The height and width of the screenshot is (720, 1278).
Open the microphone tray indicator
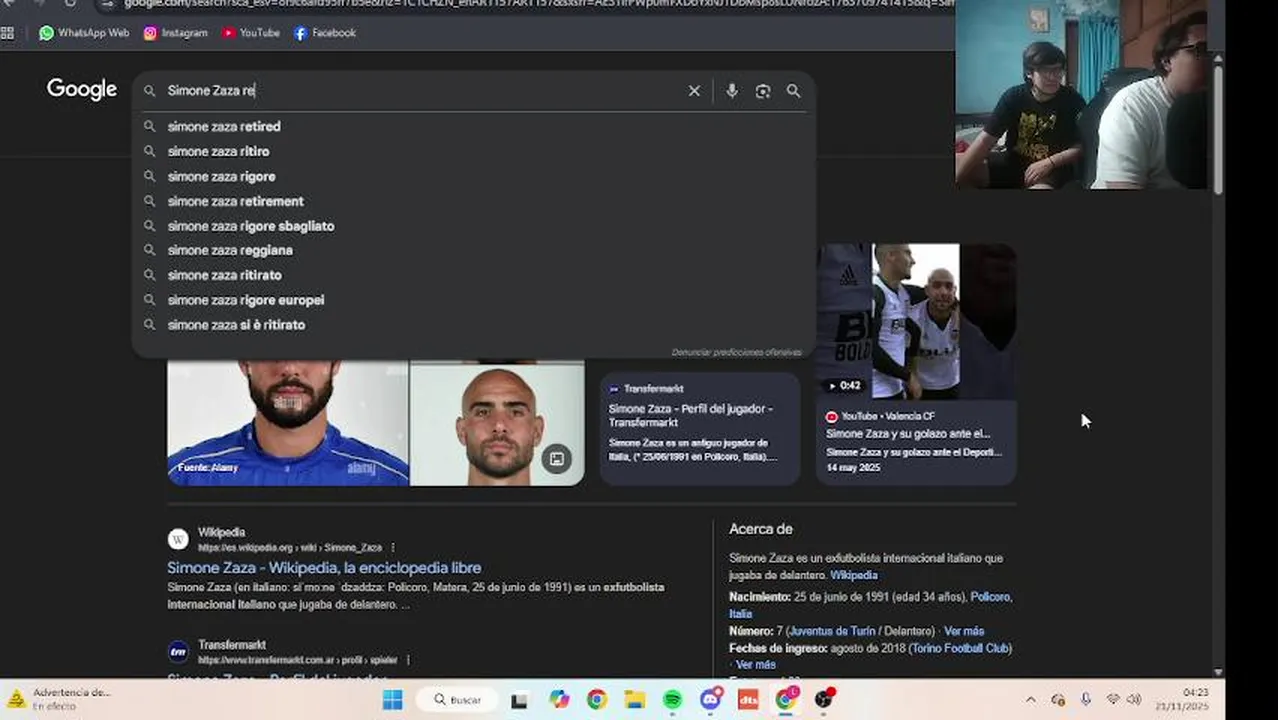click(x=1086, y=700)
